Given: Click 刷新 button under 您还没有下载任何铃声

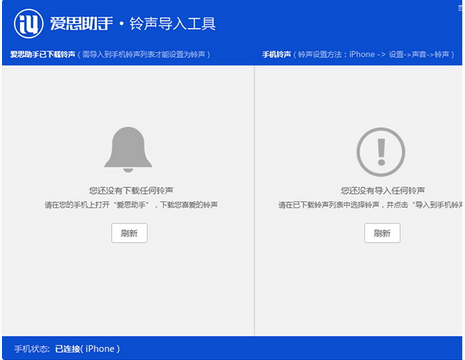Looking at the screenshot, I should (129, 233).
